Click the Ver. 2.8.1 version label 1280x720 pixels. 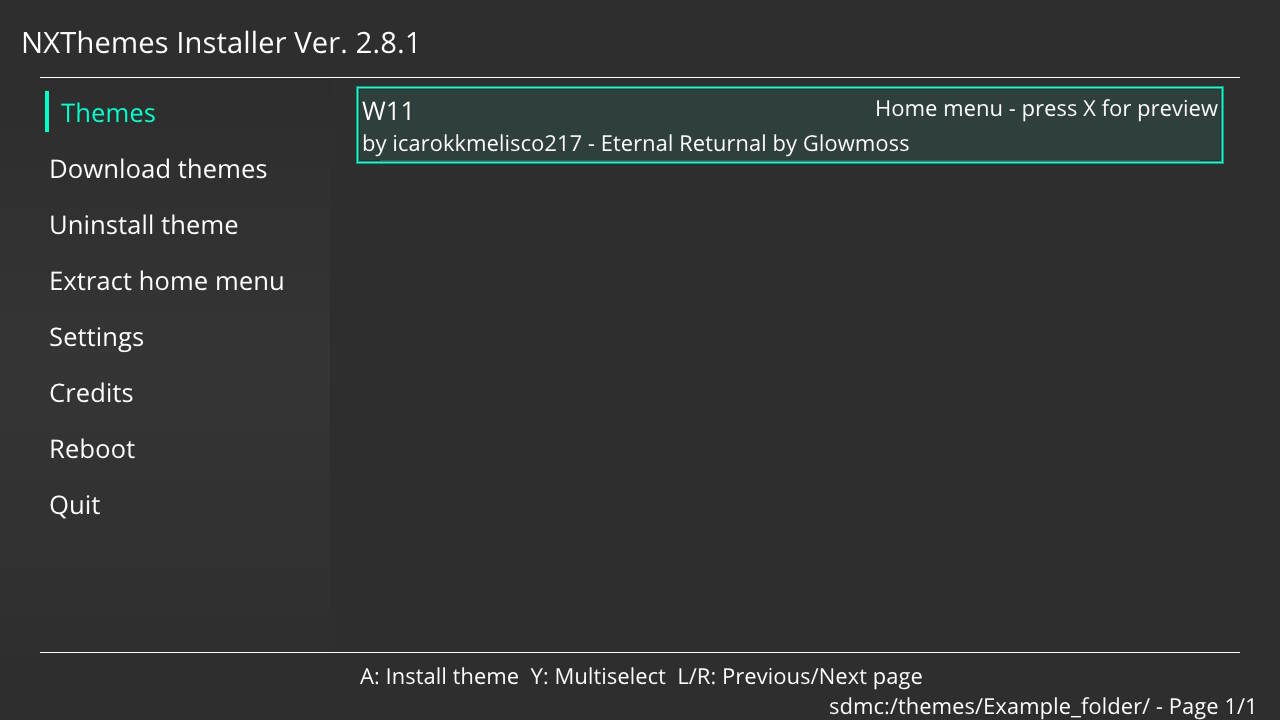357,43
